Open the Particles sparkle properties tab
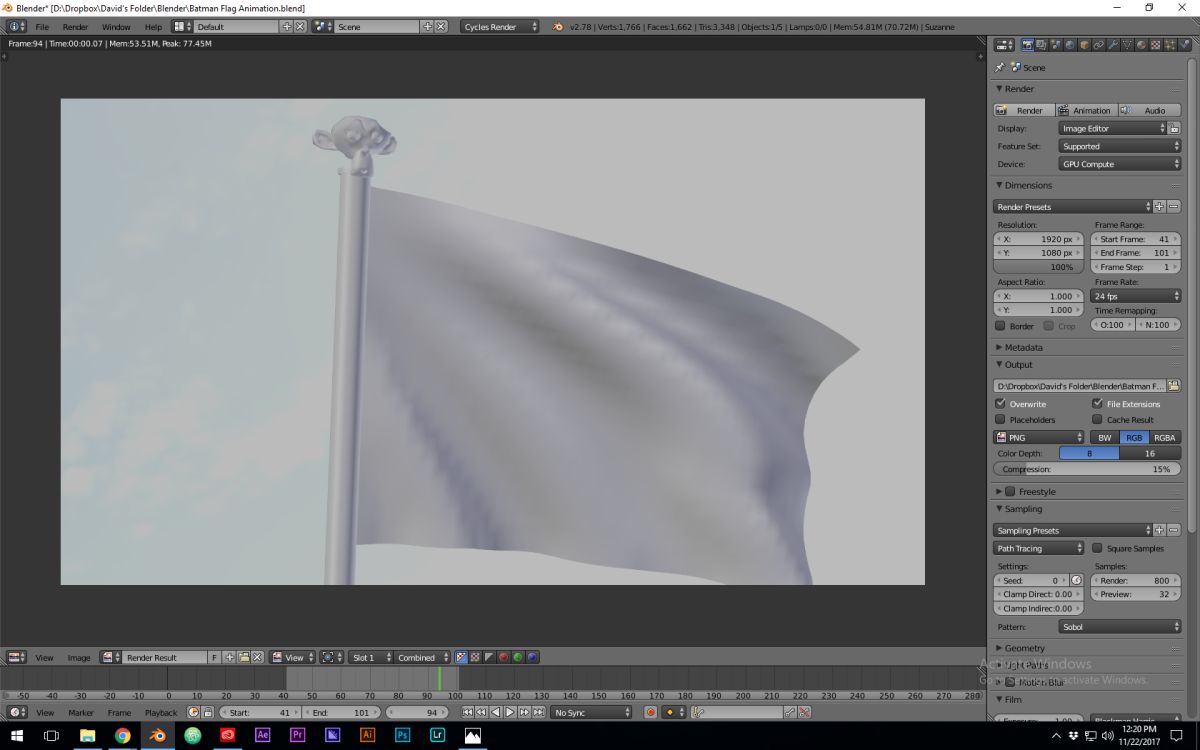 tap(1171, 45)
